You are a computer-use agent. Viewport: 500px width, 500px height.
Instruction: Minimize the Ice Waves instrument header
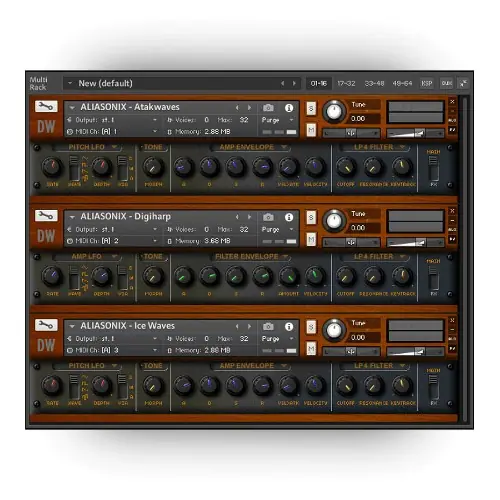pyautogui.click(x=452, y=329)
